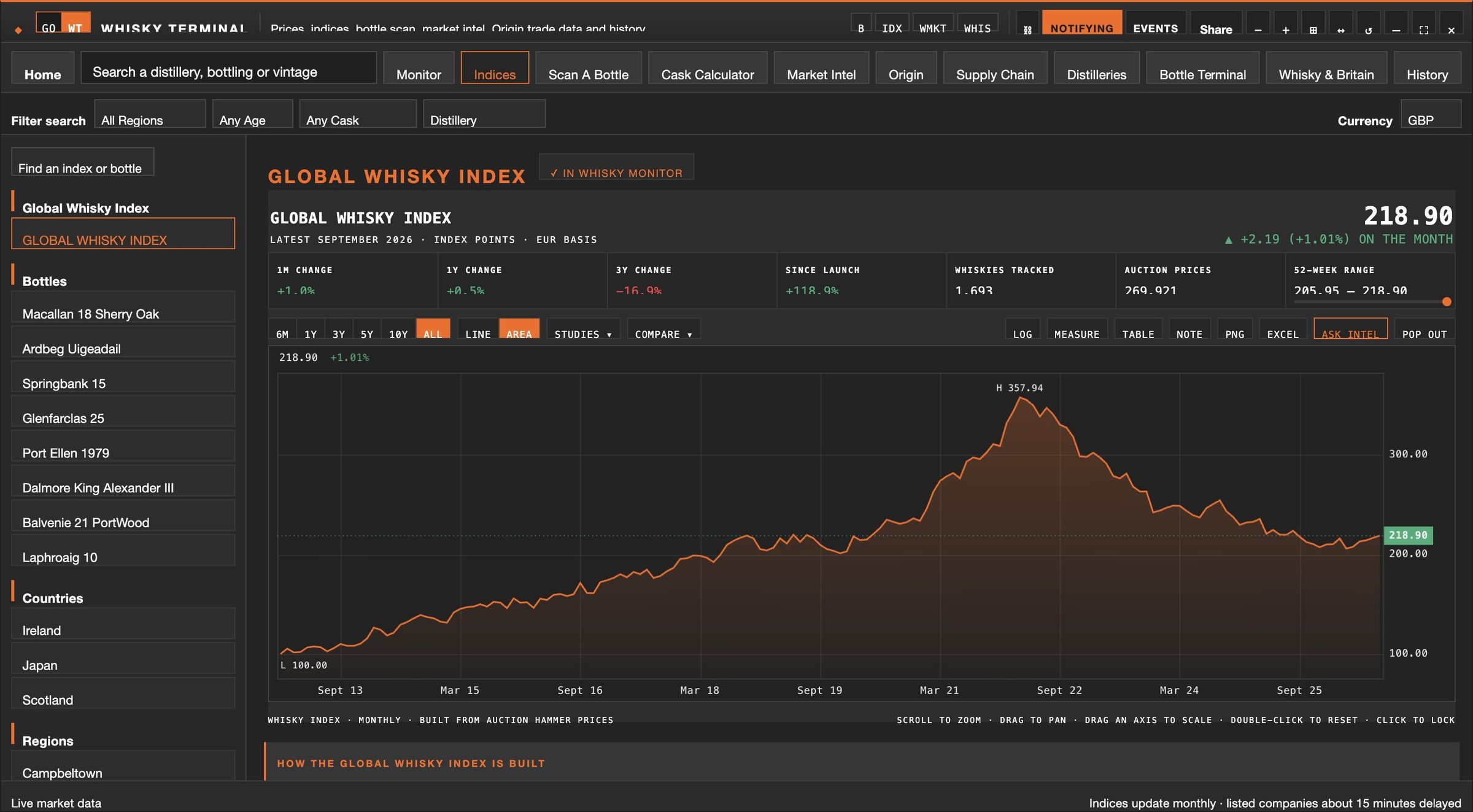Click Find an index or bottle field
Viewport: 1473px width, 812px height.
[x=83, y=162]
